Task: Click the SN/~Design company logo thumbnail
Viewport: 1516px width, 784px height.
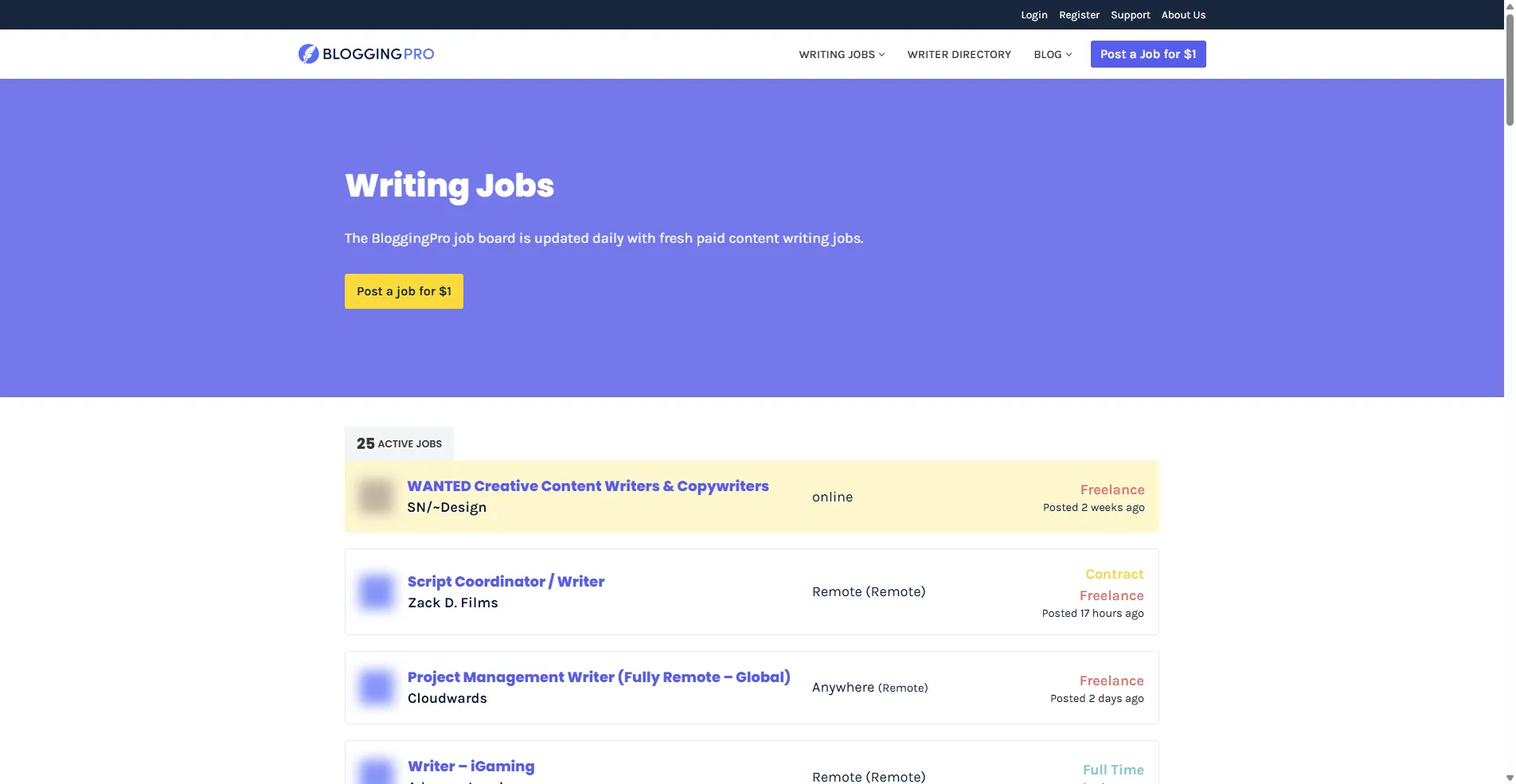Action: click(376, 497)
